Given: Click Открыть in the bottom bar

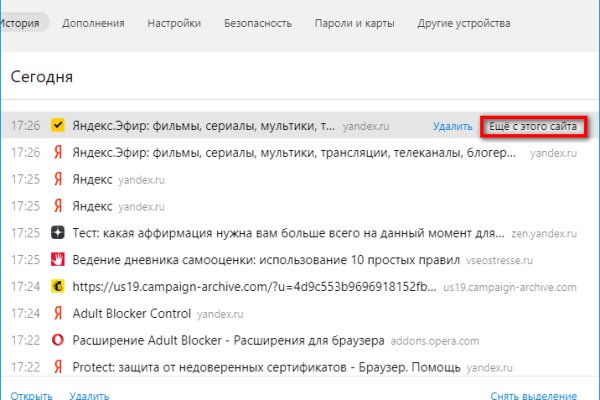Looking at the screenshot, I should (31, 396).
